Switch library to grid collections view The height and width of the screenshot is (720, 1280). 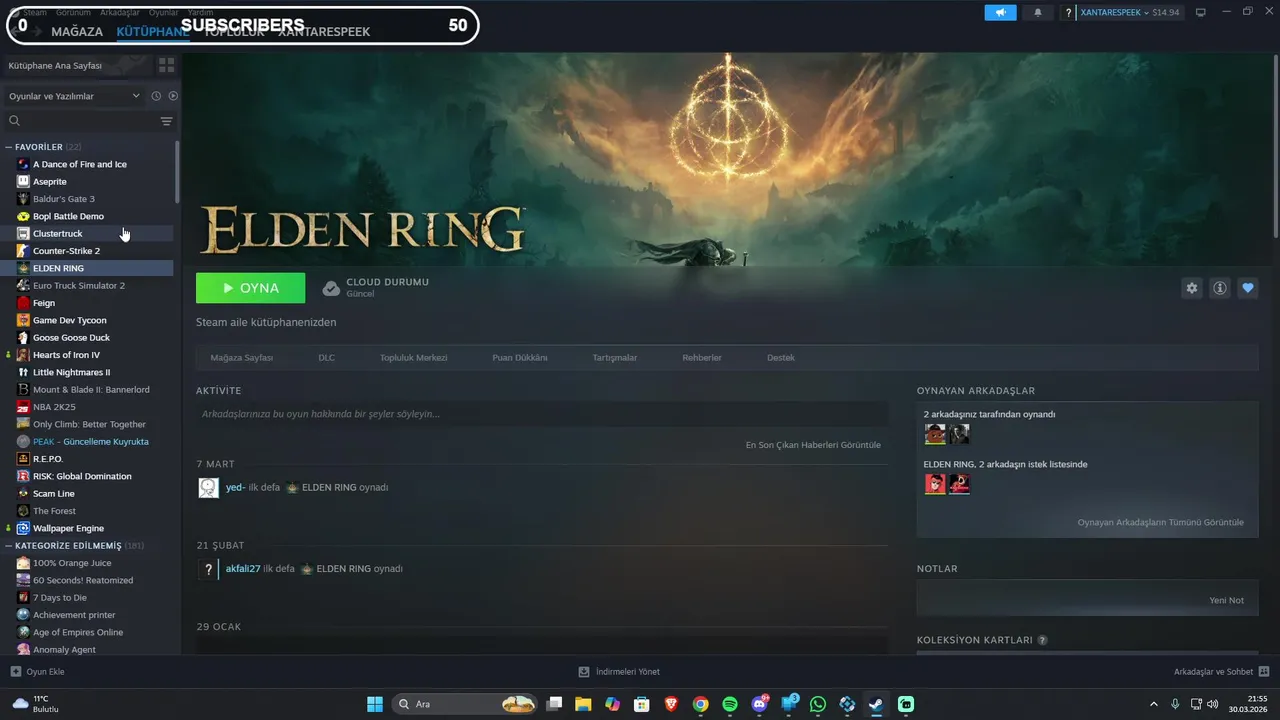pos(166,65)
